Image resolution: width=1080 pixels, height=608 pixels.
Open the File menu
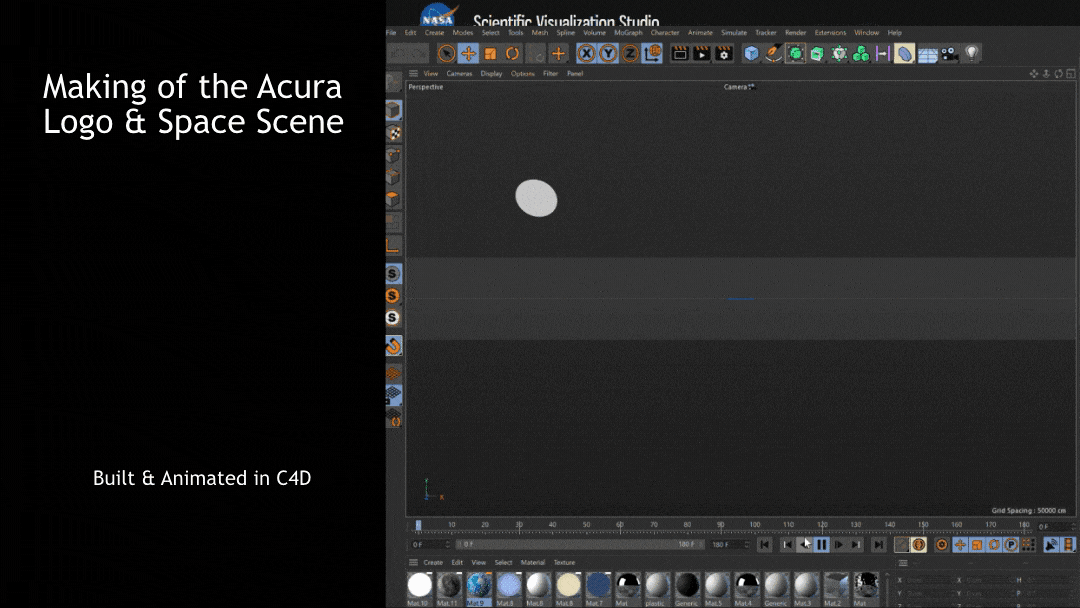coord(391,32)
